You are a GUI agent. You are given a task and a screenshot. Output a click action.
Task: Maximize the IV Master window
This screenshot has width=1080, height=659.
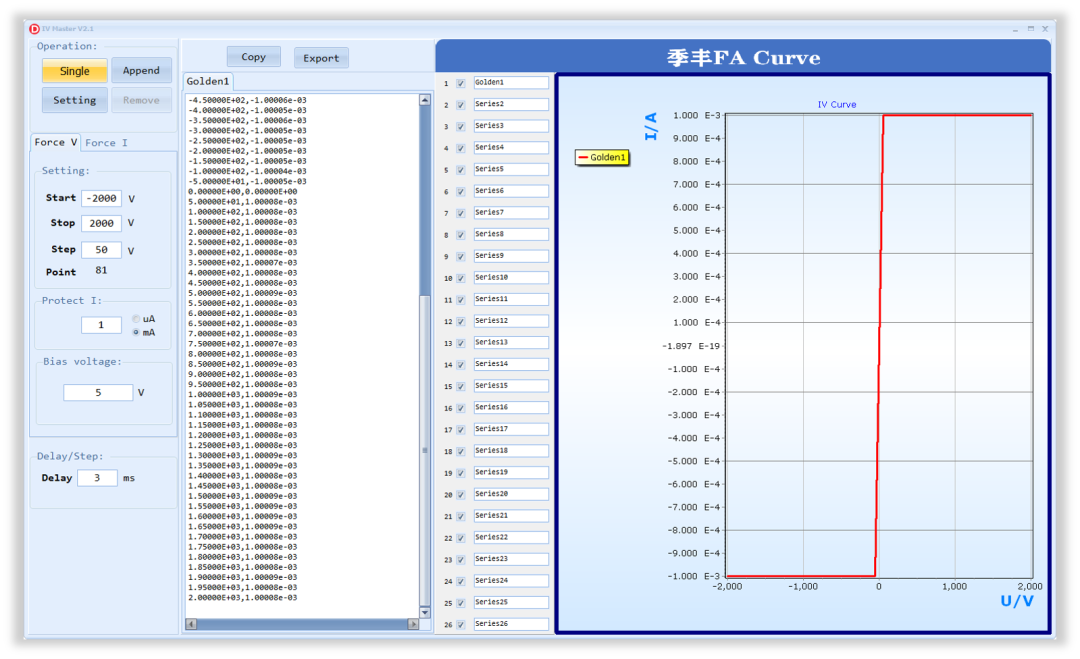pyautogui.click(x=1031, y=29)
